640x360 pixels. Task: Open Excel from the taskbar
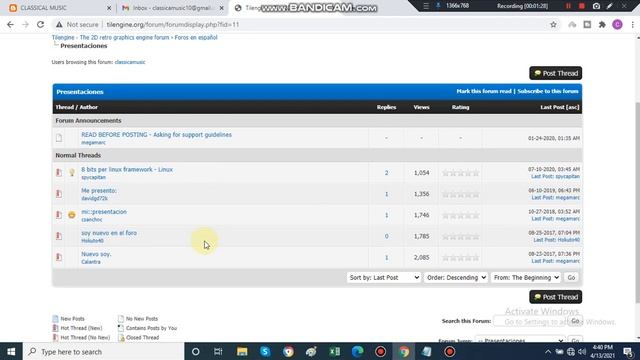tap(335, 351)
